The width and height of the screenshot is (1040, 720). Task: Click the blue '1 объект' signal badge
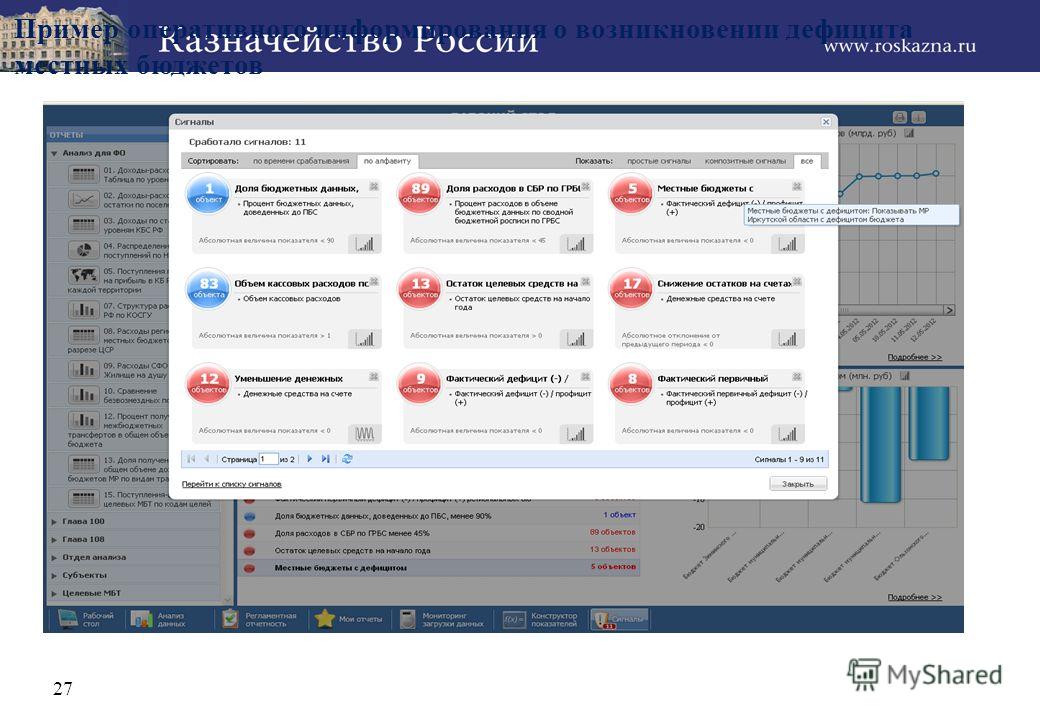(208, 193)
